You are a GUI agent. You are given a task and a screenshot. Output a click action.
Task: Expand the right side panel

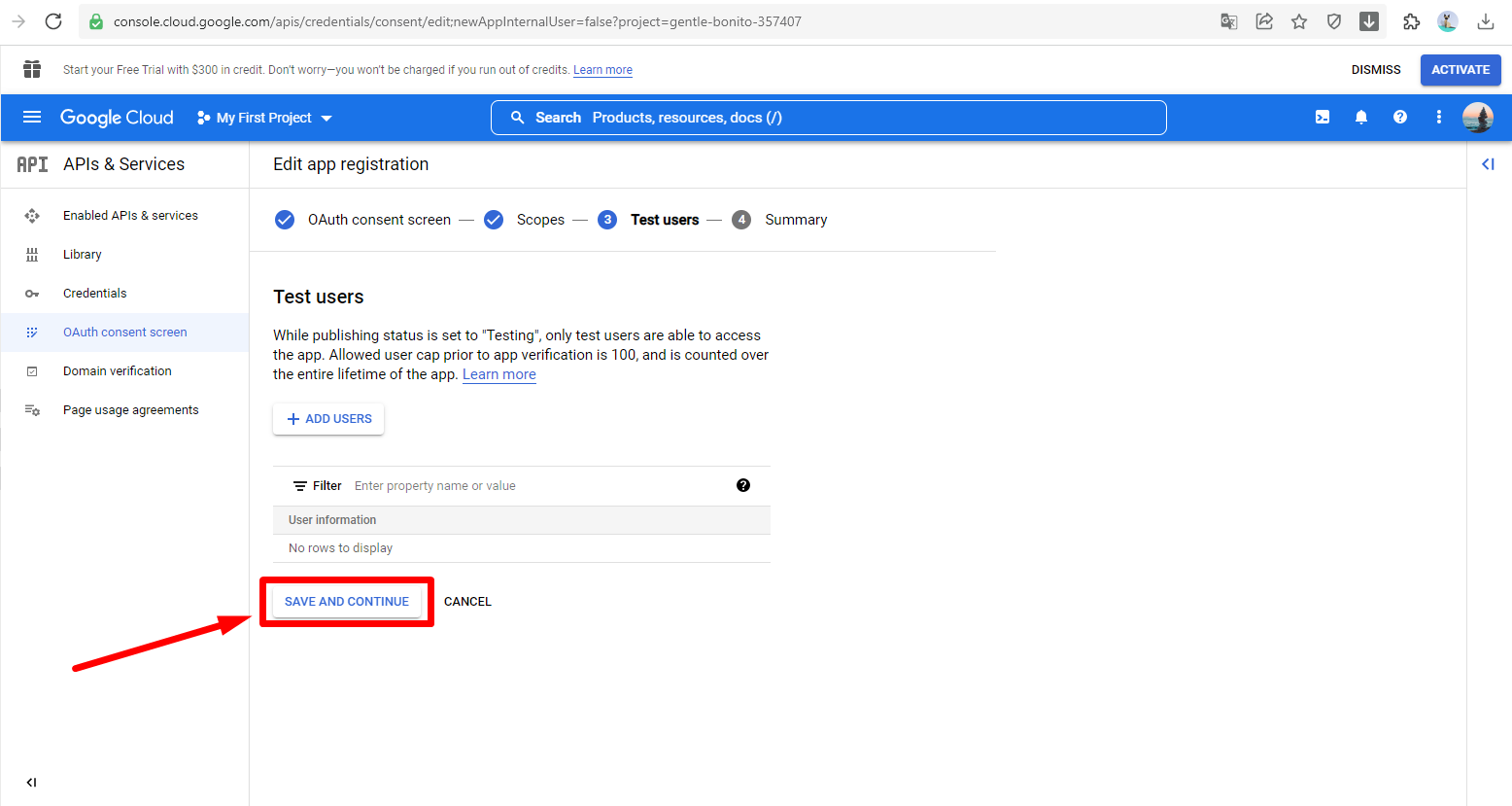1488,164
